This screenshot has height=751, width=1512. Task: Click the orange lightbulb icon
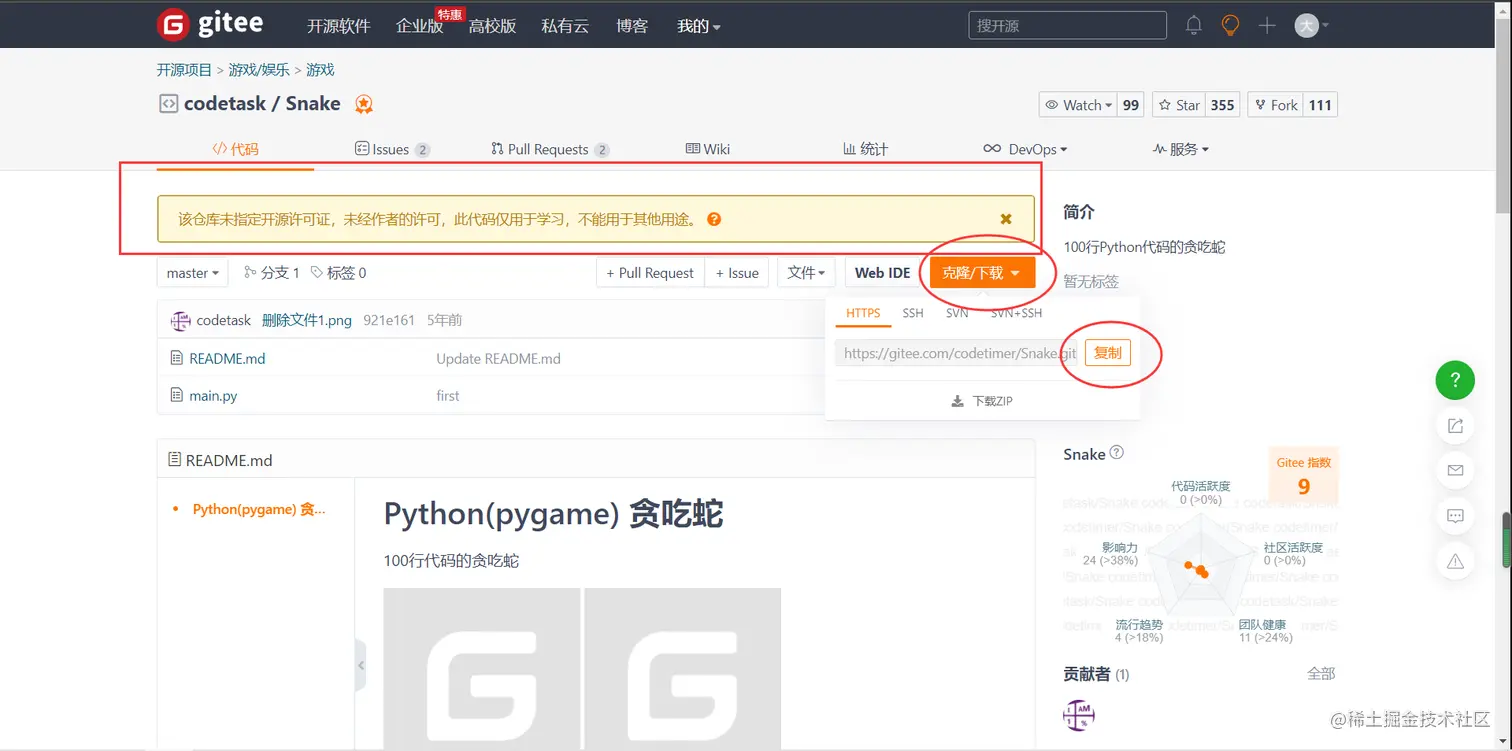[1230, 26]
